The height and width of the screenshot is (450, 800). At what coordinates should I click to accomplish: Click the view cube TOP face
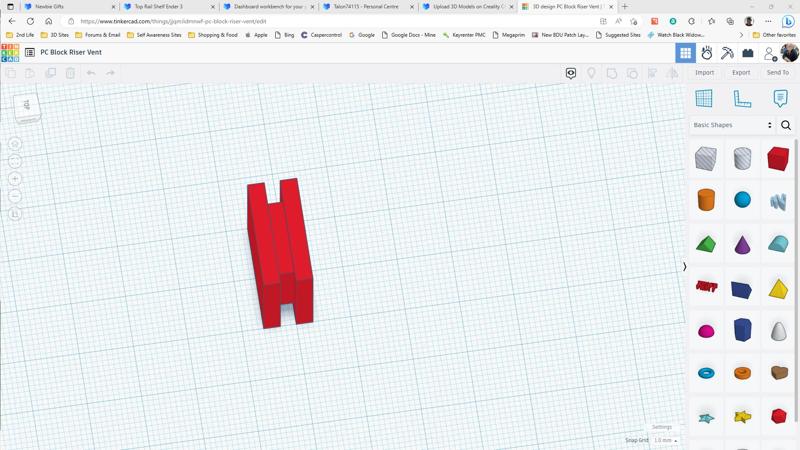[27, 105]
